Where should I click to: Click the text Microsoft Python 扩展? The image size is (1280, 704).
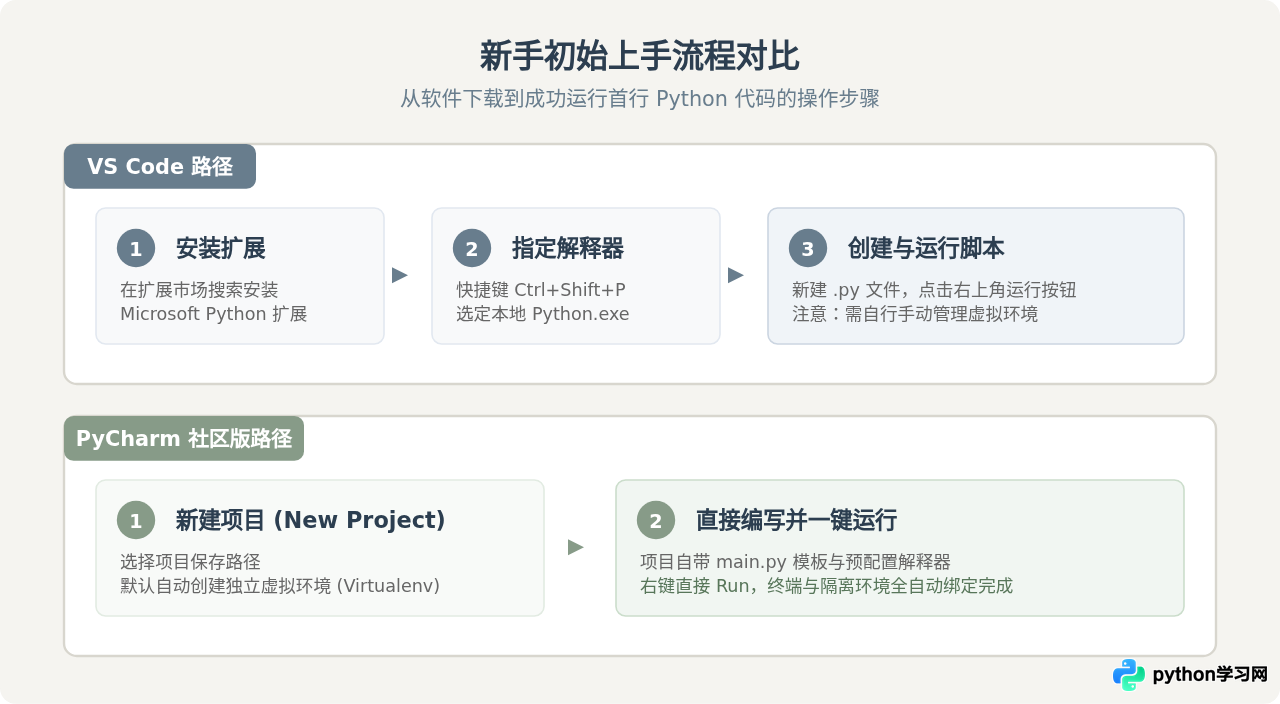pyautogui.click(x=213, y=314)
